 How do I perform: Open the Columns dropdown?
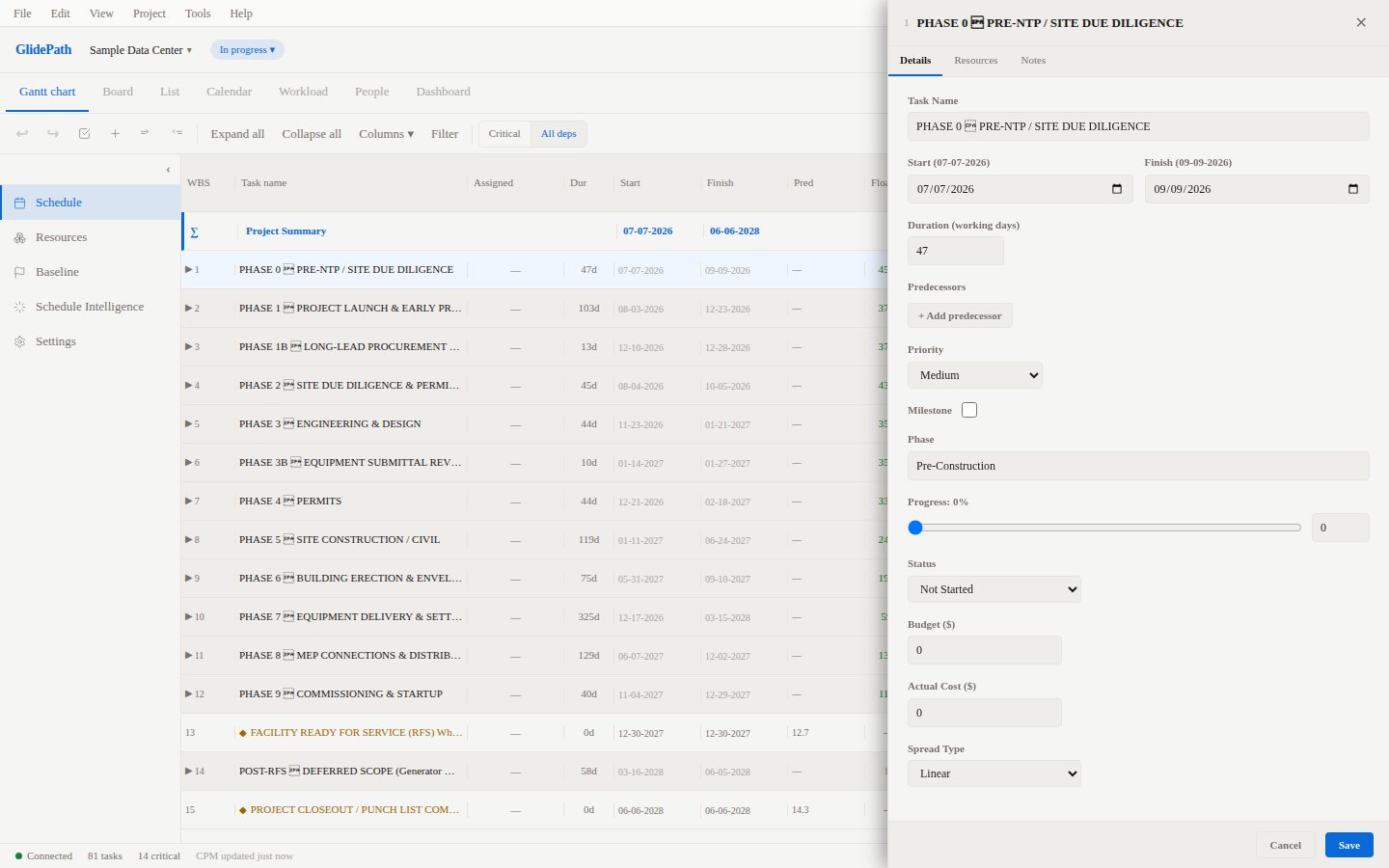pos(386,134)
